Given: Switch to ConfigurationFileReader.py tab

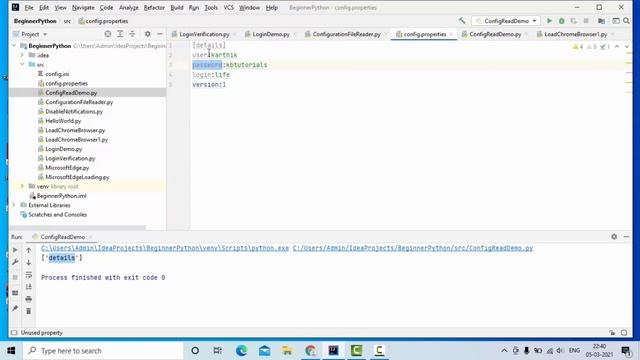Looking at the screenshot, I should (346, 34).
